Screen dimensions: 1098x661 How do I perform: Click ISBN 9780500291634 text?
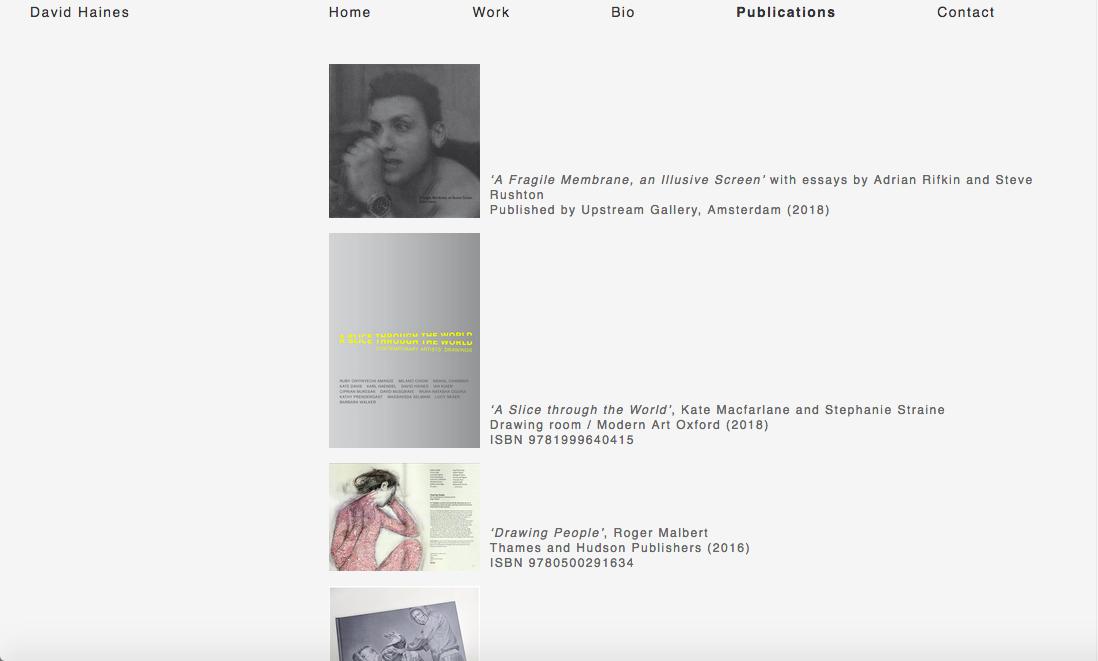point(561,563)
